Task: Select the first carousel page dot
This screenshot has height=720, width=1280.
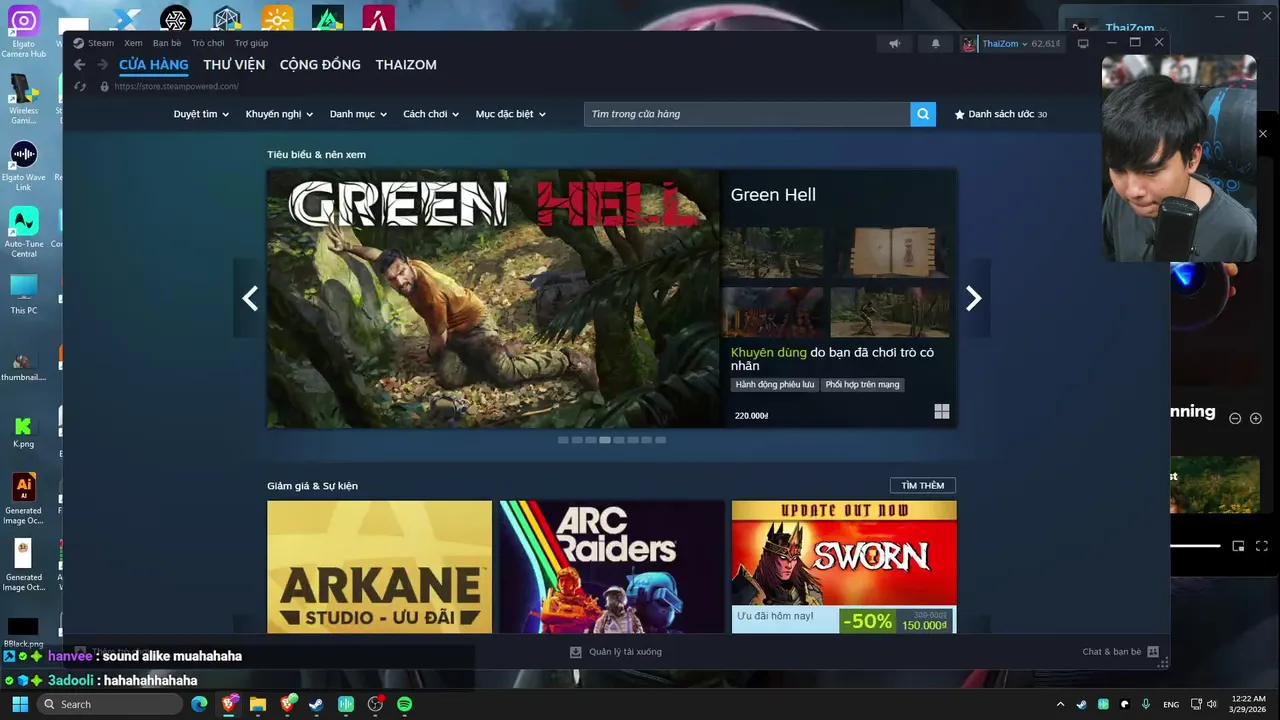Action: click(563, 440)
